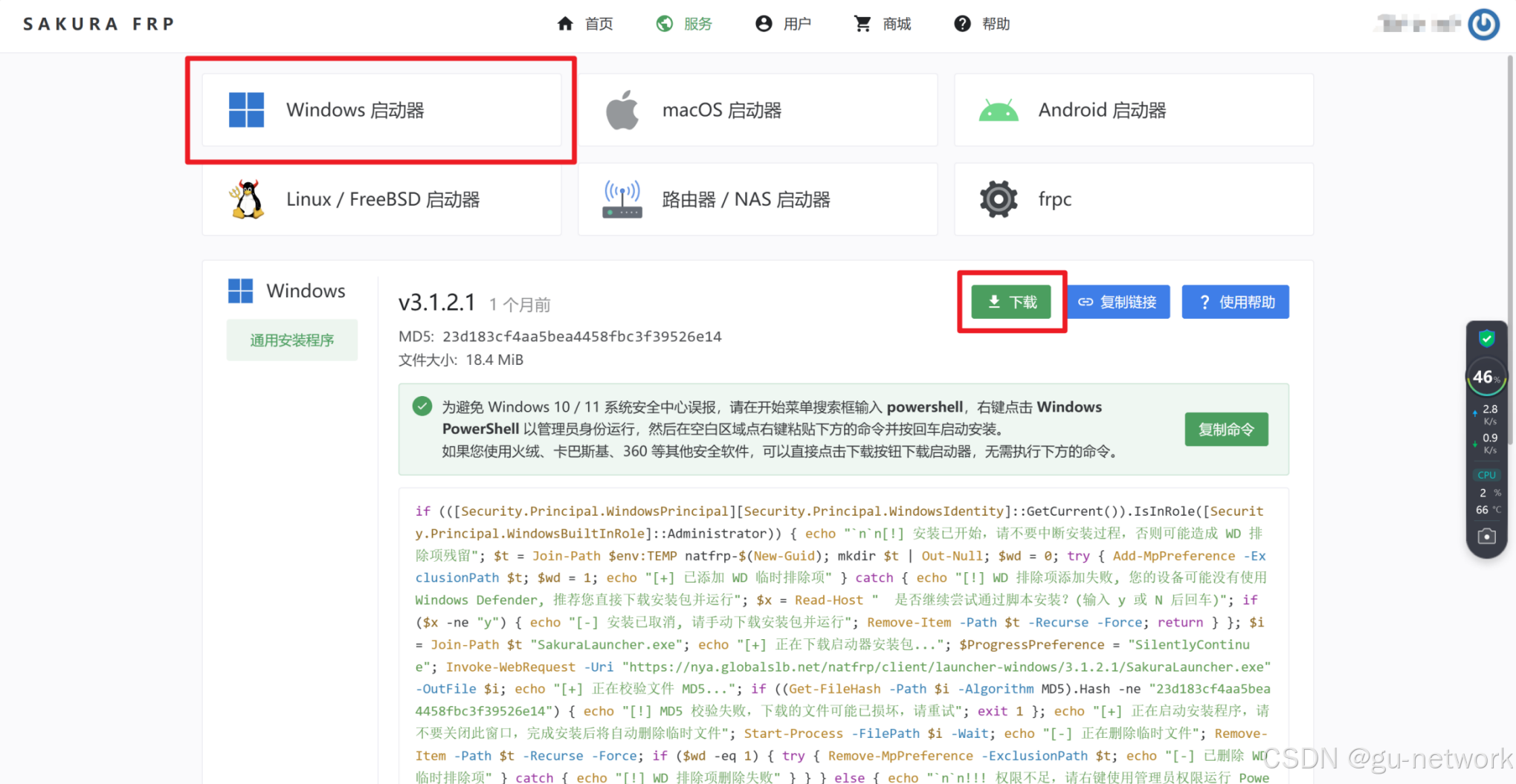1516x784 pixels.
Task: Select the macOS 启动器 card
Action: pyautogui.click(x=758, y=110)
